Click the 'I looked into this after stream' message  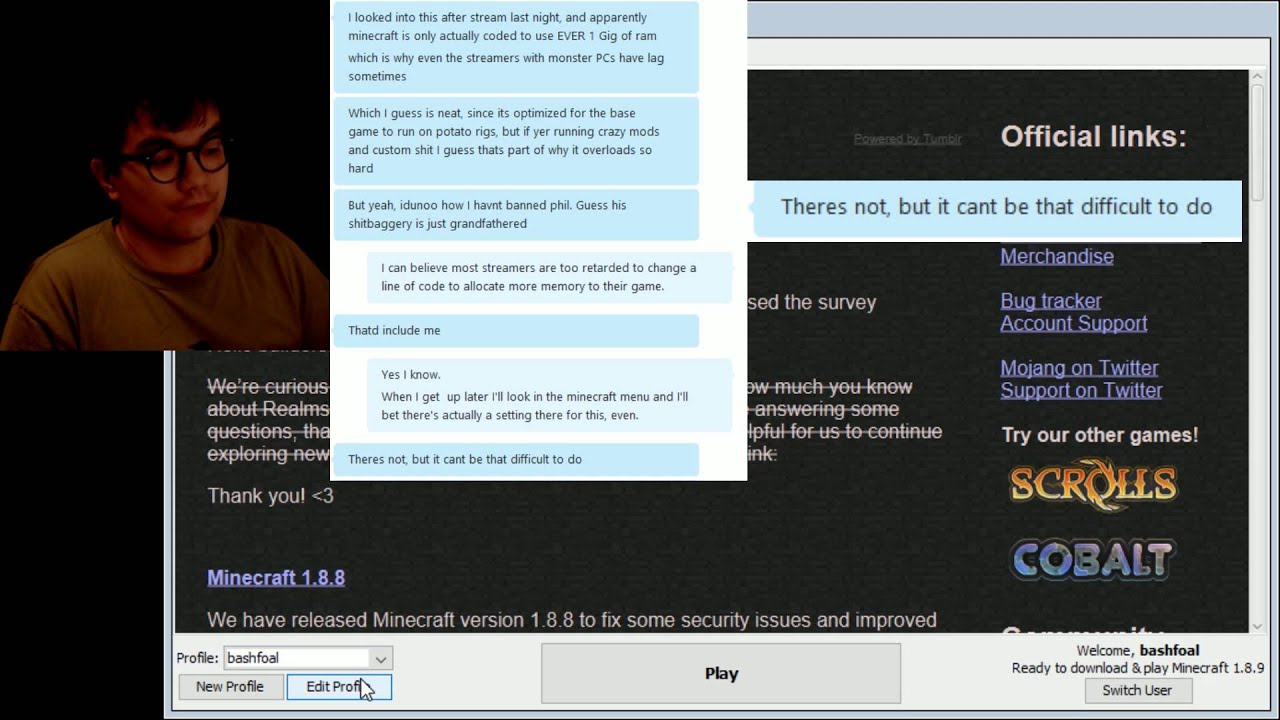[516, 47]
